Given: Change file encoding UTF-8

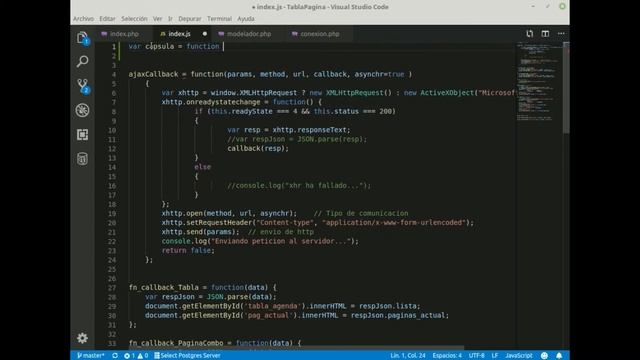Looking at the screenshot, I should (476, 356).
